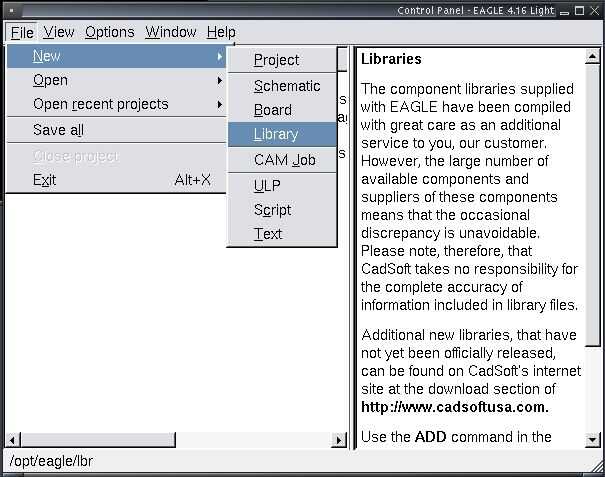Viewport: 605px width, 477px height.
Task: Click Save all in File menu
Action: [58, 130]
